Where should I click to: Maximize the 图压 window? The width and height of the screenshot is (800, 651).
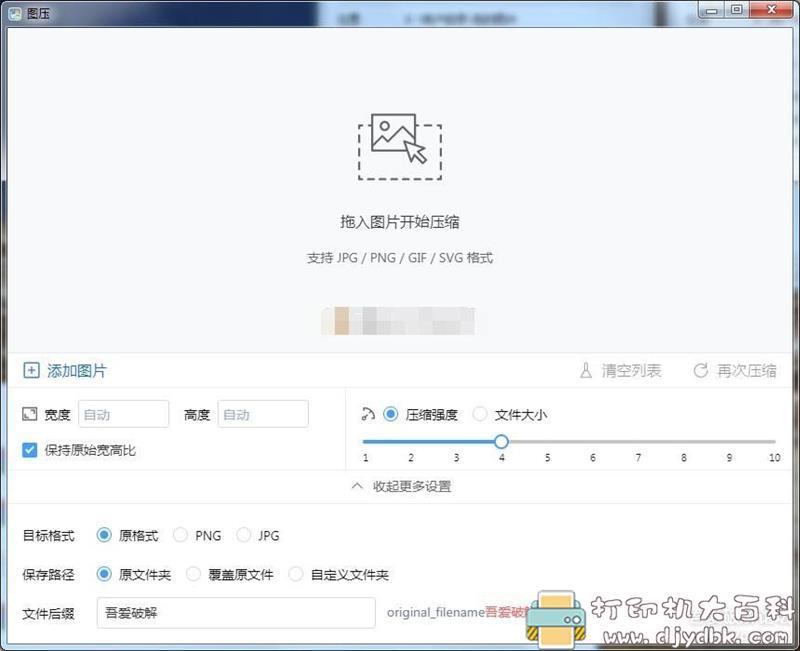737,10
